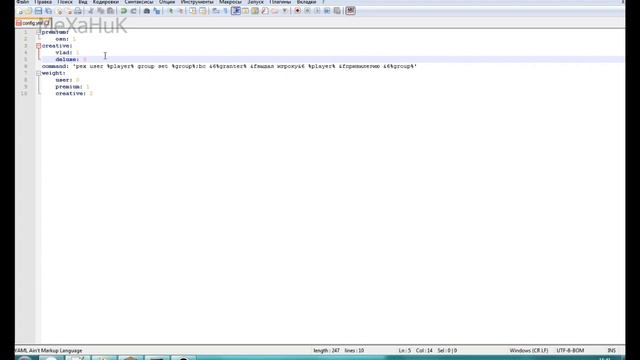Click the Zoom In toolbar icon
Image resolution: width=640 pixels, height=360 pixels.
(171, 11)
